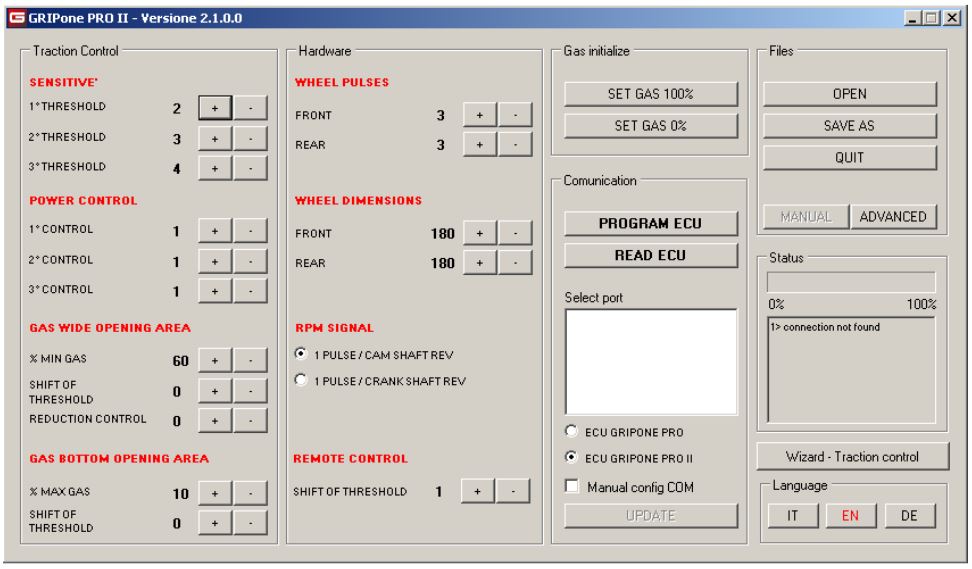Open the Wizard - Traction control
Screen dimensions: 972x569
[x=851, y=456]
